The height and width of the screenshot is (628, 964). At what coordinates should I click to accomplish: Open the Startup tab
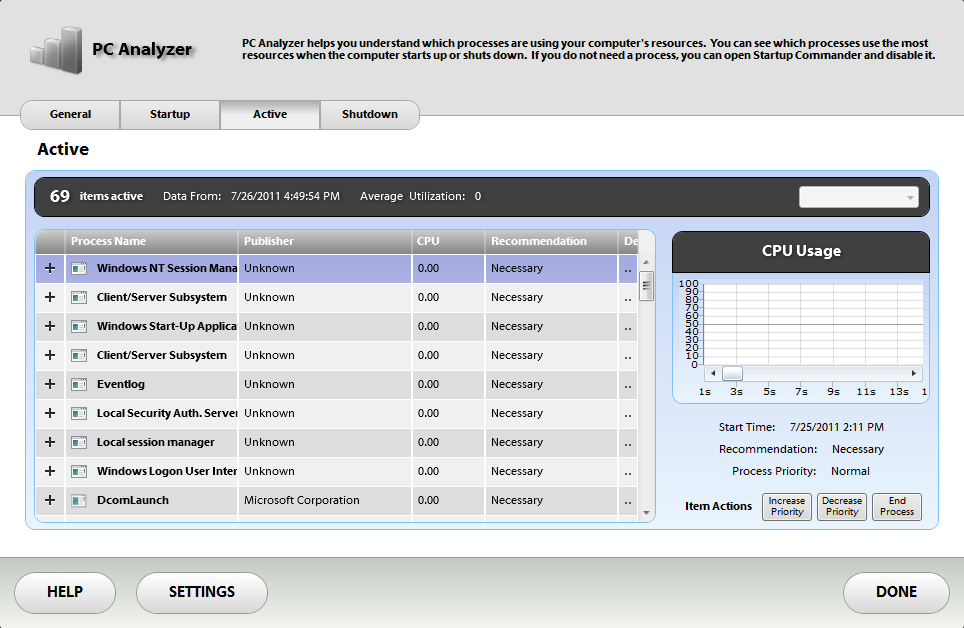tap(170, 114)
